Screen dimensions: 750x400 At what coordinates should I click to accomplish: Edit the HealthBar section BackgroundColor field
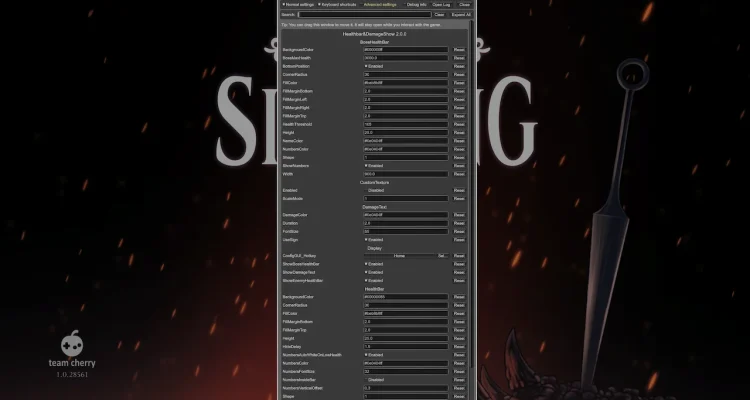406,297
